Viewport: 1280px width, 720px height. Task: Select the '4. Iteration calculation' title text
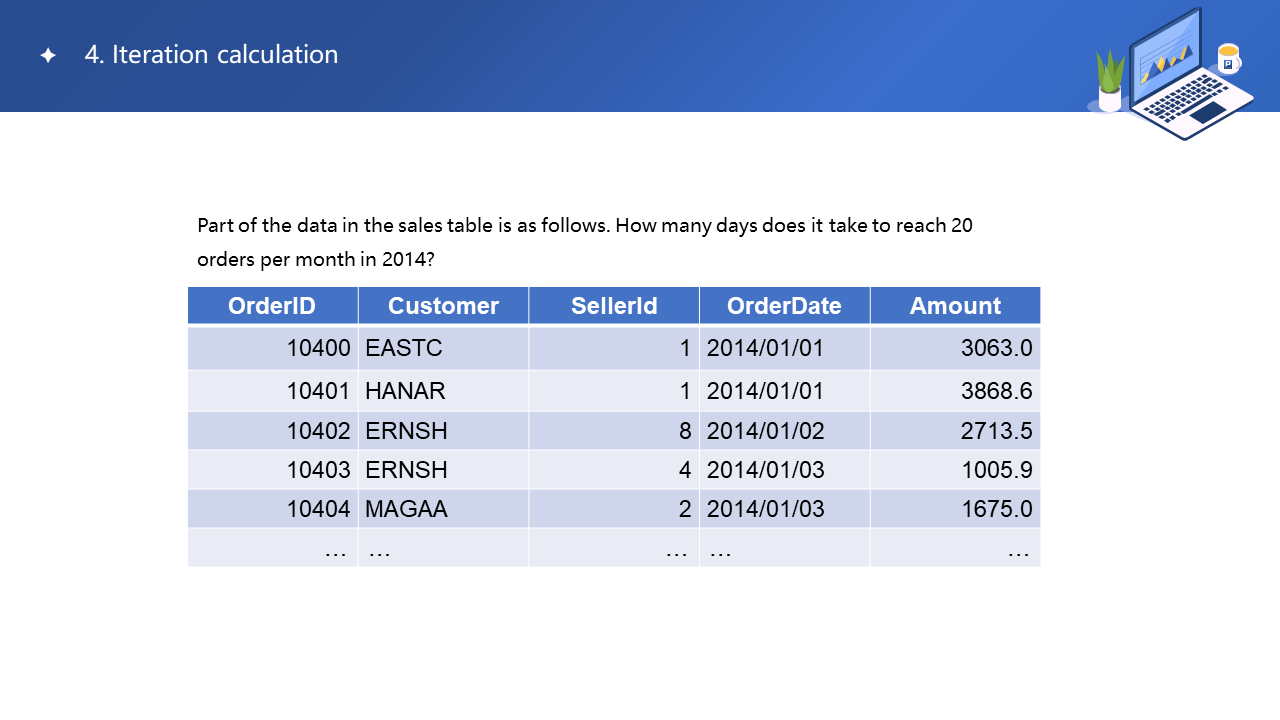[211, 55]
